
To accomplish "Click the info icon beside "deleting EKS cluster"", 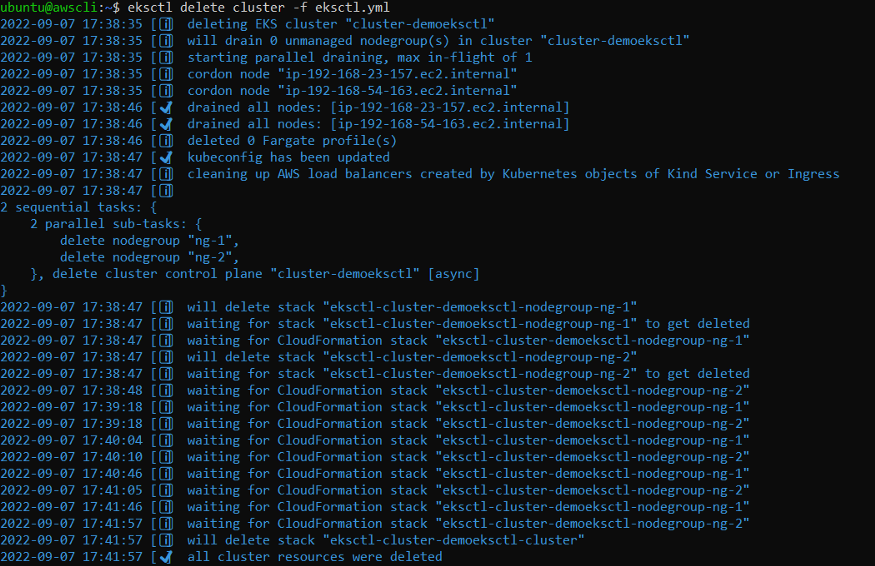I will tap(165, 24).
